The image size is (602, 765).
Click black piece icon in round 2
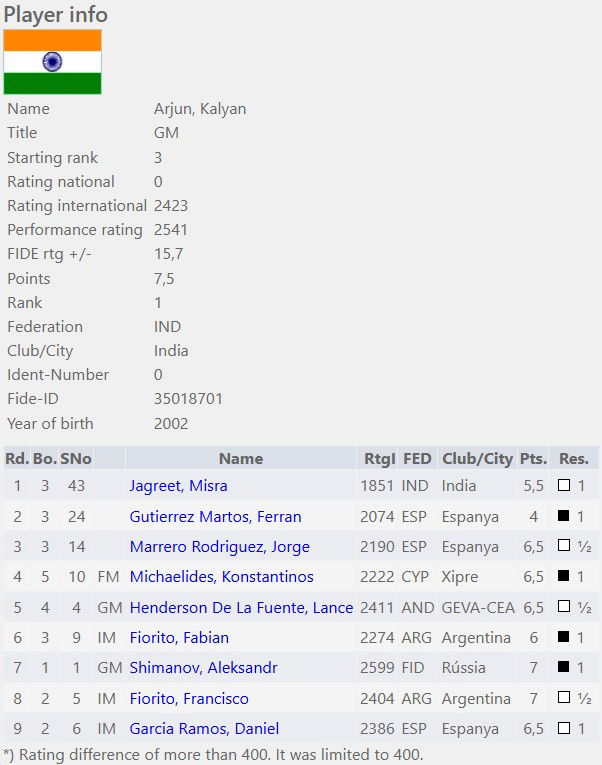[x=563, y=515]
